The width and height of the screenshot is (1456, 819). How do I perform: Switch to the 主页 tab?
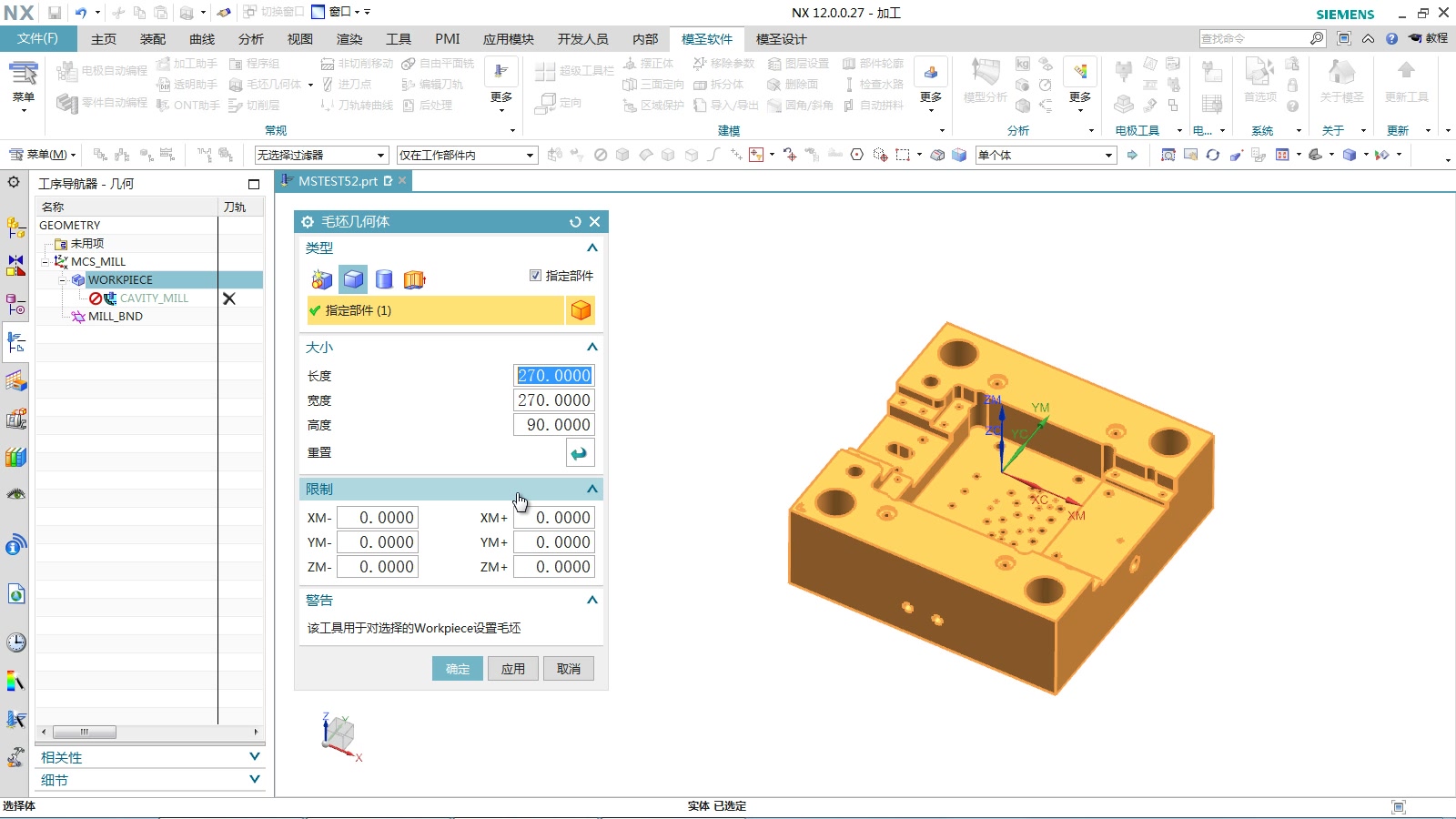(x=104, y=39)
